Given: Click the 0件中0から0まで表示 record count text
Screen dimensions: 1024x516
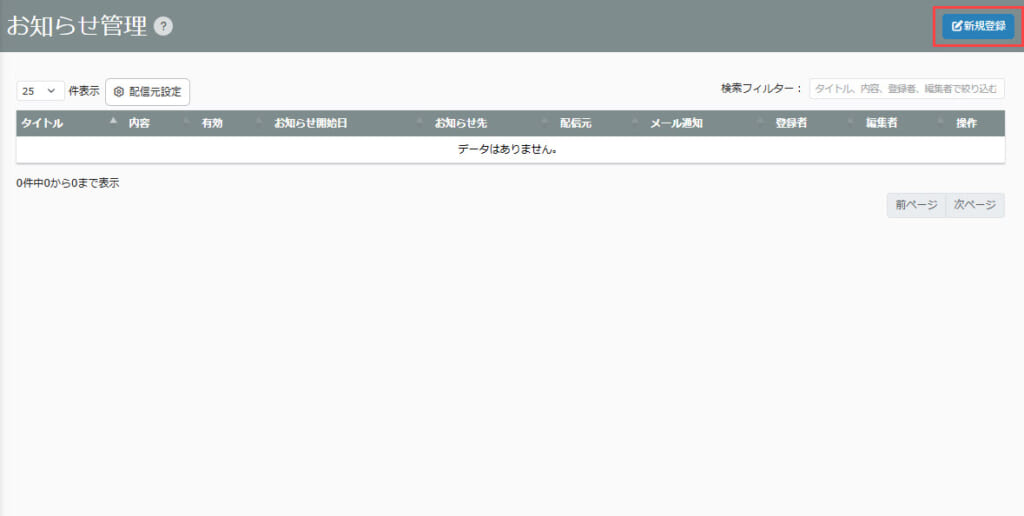Looking at the screenshot, I should coord(68,183).
